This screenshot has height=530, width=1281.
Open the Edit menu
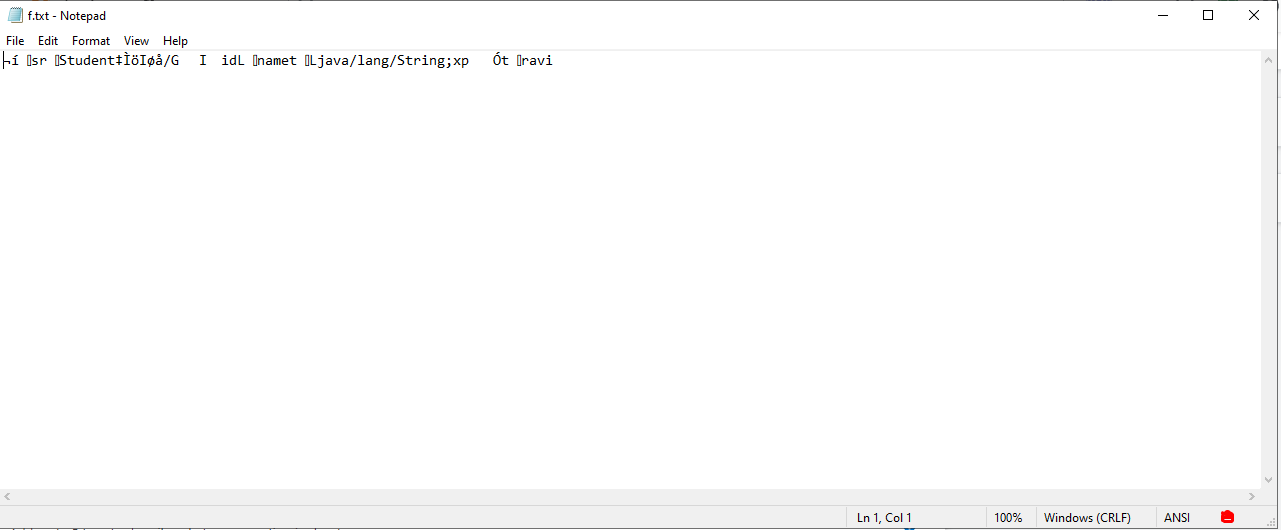coord(48,41)
